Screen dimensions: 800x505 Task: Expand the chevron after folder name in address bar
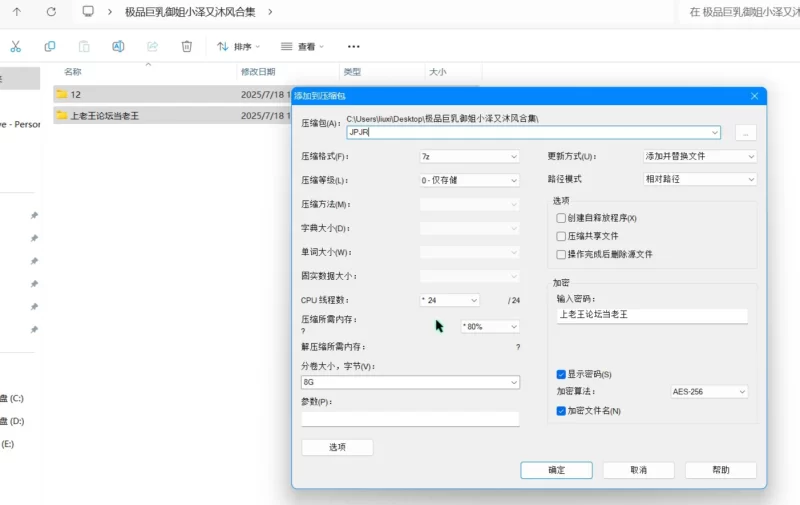click(270, 12)
